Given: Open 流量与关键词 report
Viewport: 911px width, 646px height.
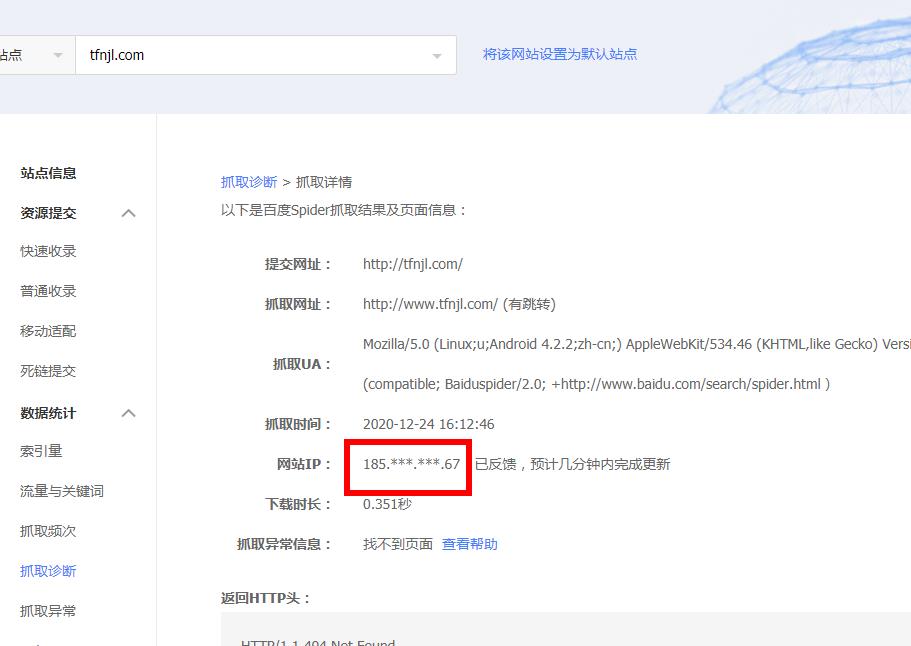Looking at the screenshot, I should click(61, 491).
